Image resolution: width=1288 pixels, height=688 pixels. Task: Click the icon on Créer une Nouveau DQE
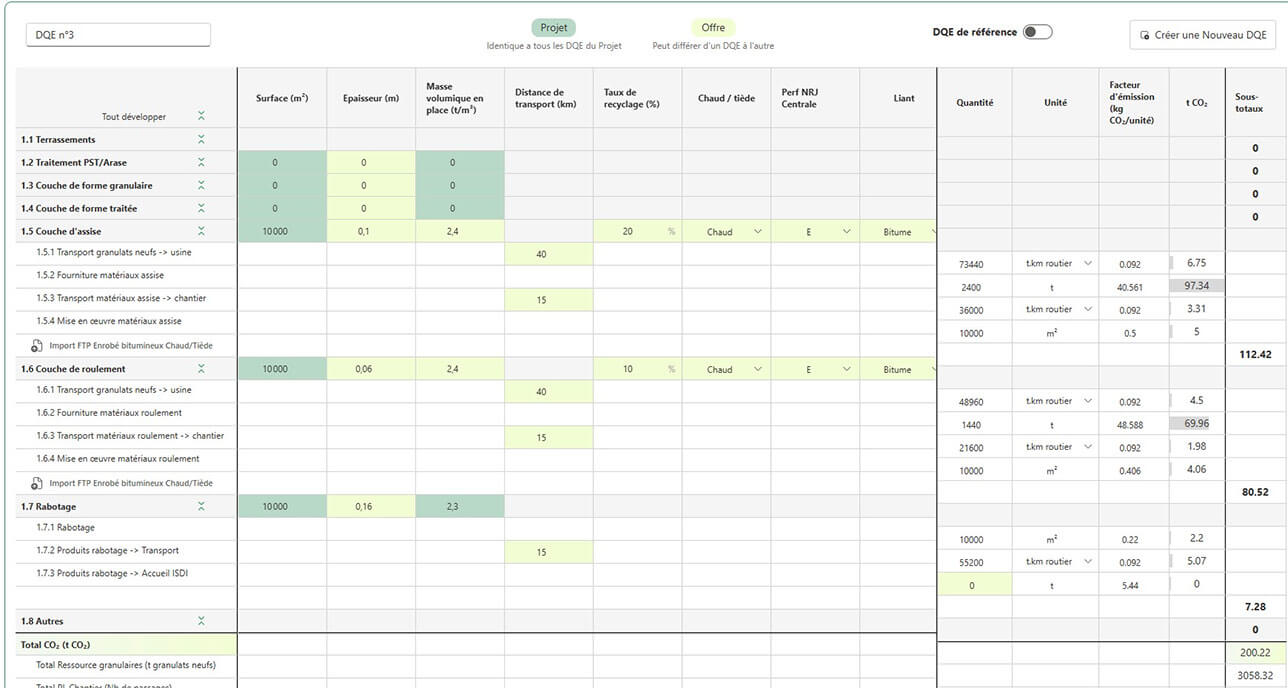click(x=1145, y=35)
